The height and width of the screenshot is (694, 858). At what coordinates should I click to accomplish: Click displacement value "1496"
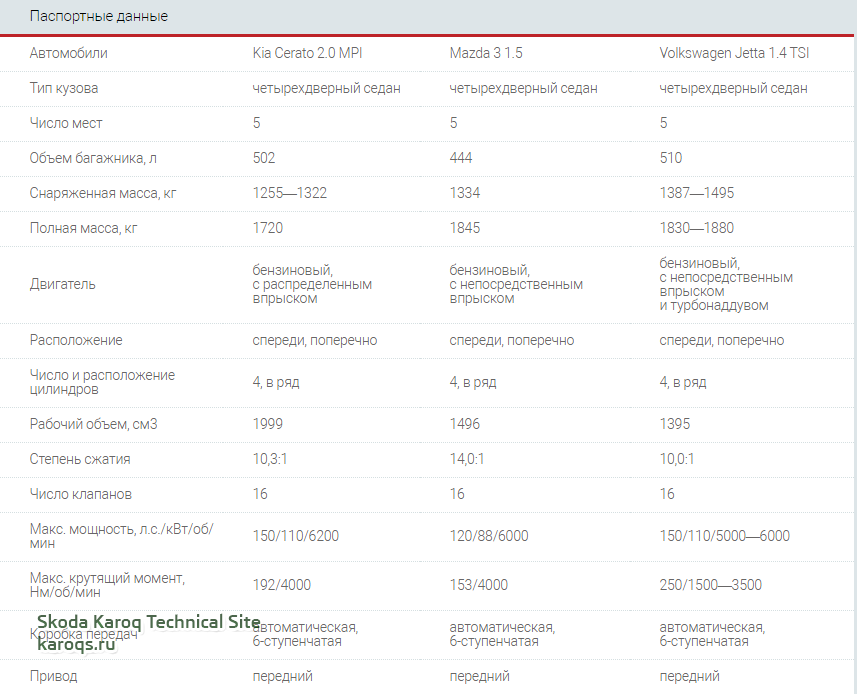click(465, 424)
